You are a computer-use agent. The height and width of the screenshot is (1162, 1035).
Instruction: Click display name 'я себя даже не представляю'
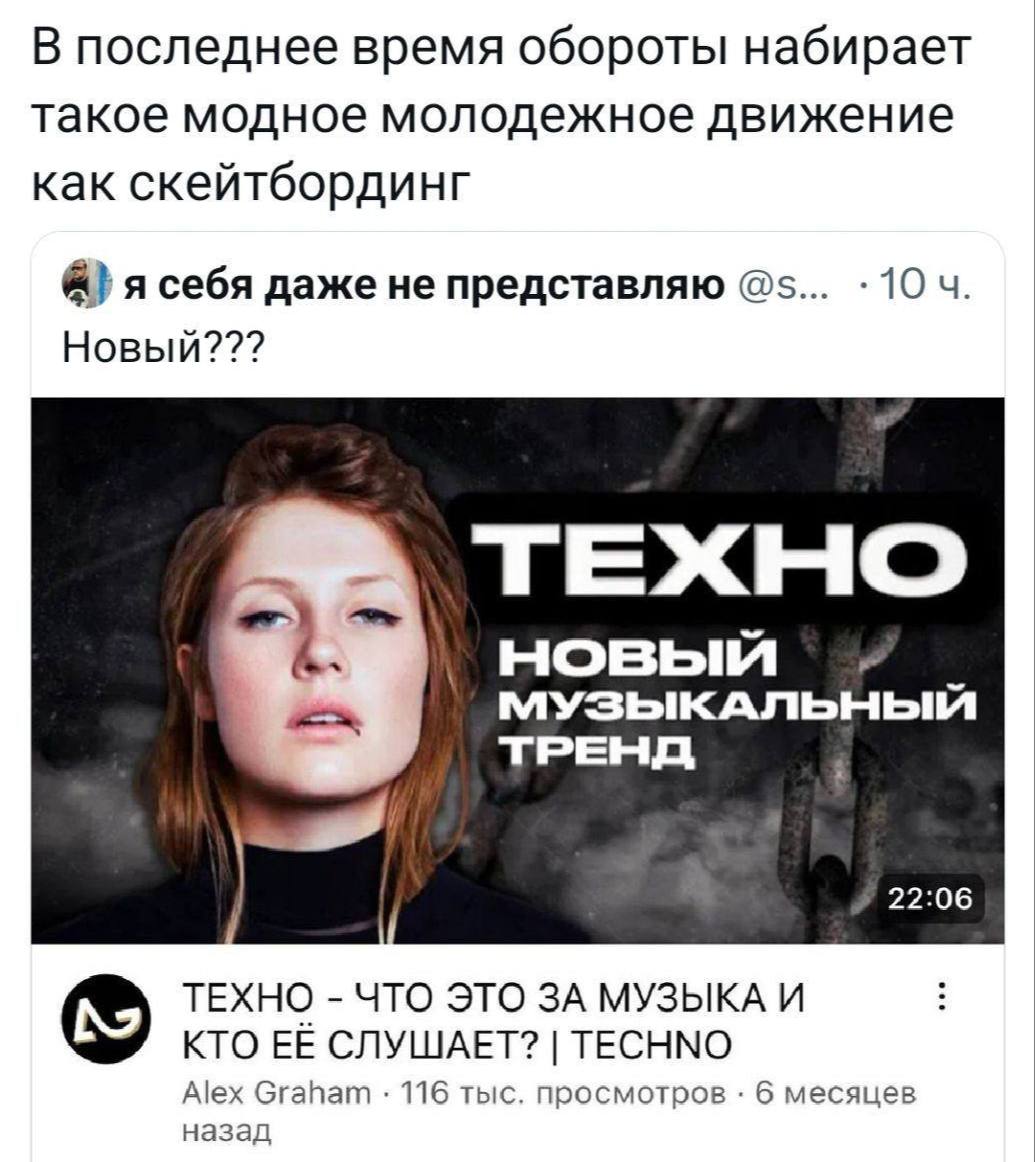[x=423, y=284]
